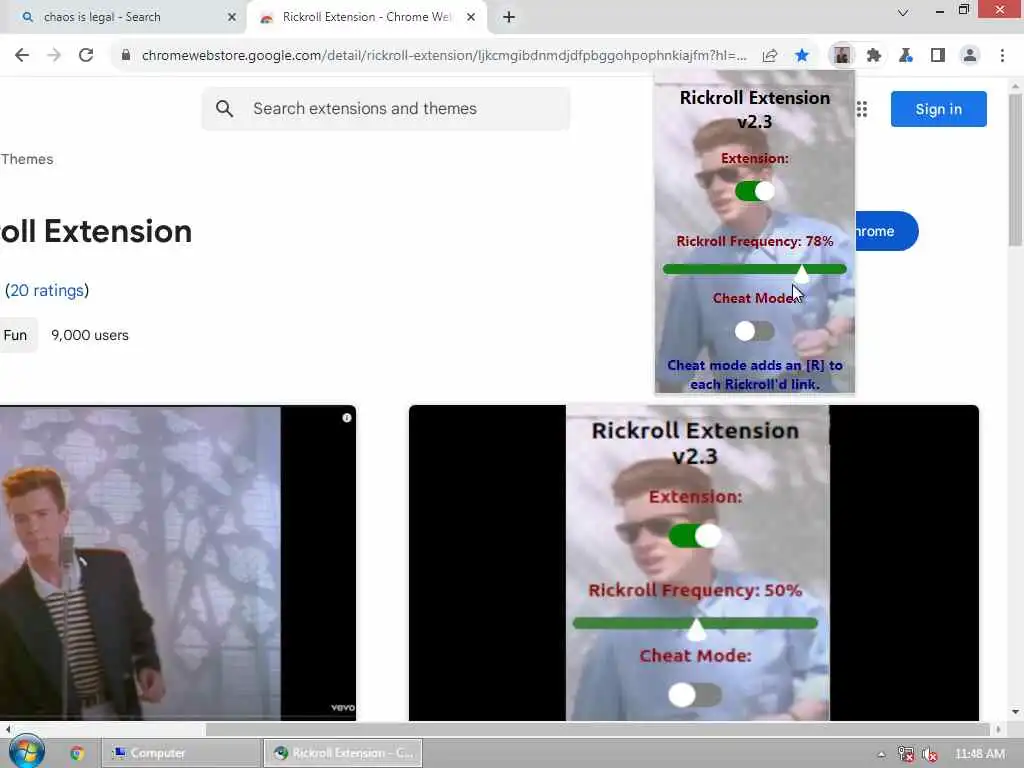The image size is (1024, 768).
Task: Show hidden tray icons arrow
Action: [x=881, y=754]
